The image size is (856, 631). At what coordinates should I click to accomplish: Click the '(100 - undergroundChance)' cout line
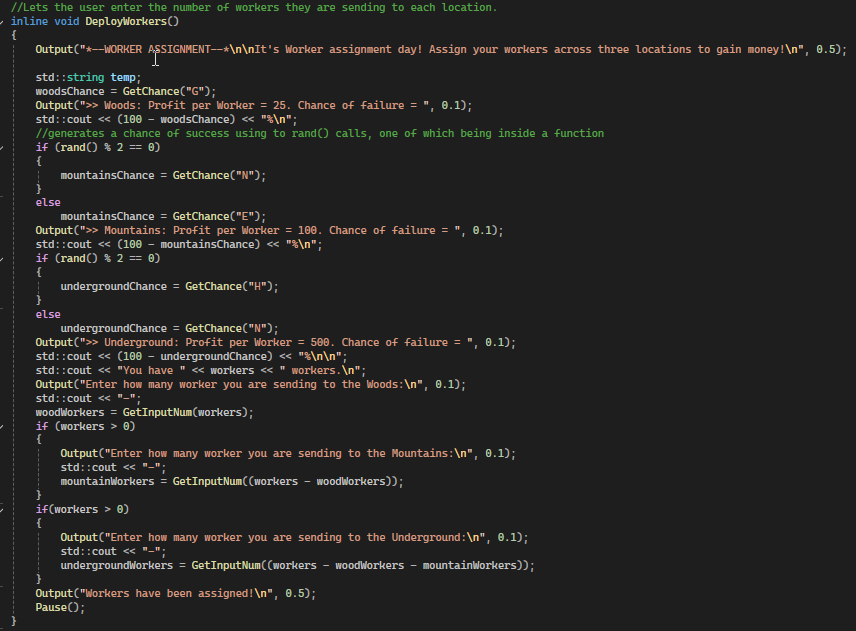[x=192, y=356]
